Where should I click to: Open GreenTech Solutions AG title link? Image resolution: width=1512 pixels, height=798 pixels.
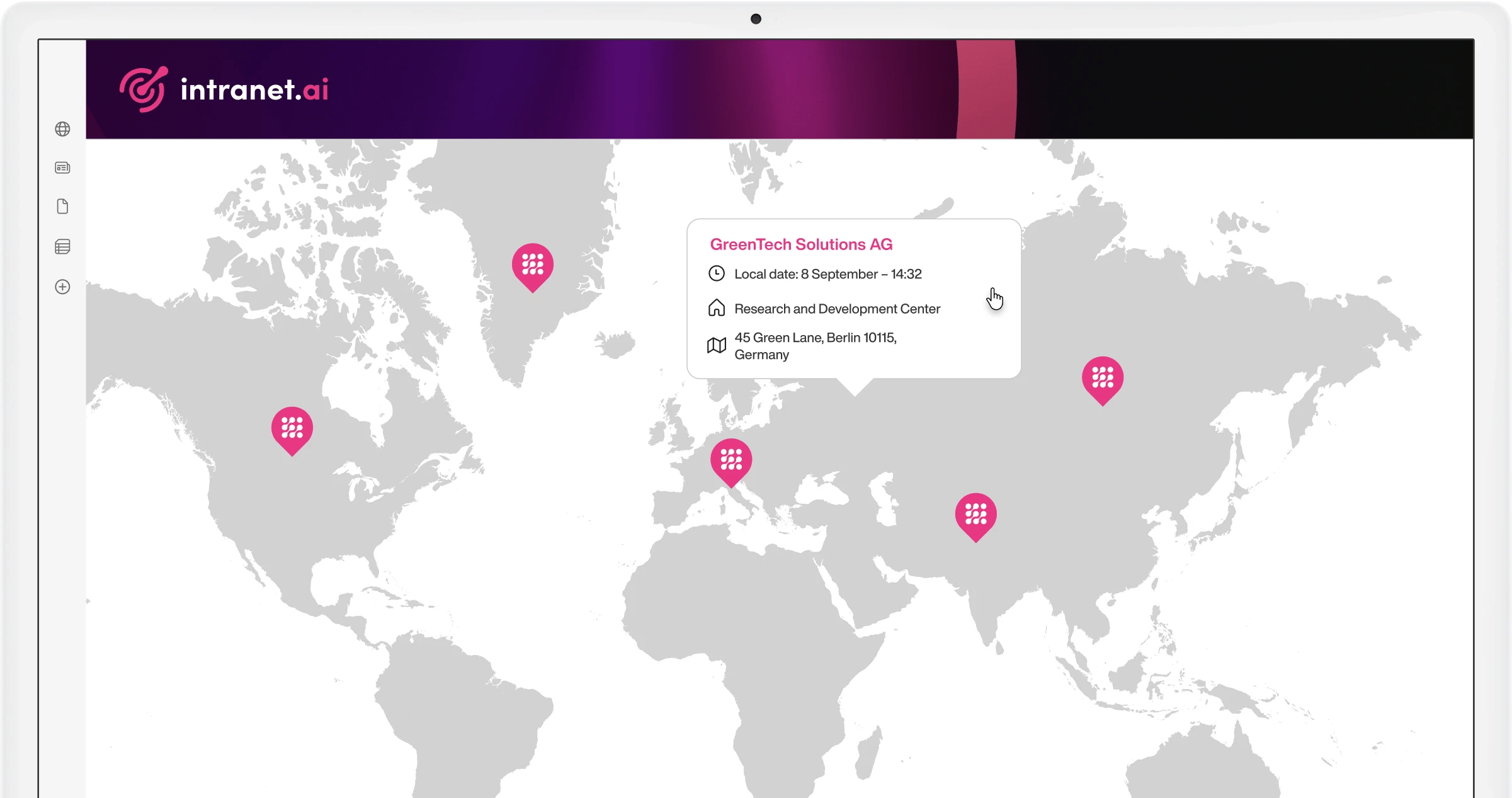pos(801,244)
